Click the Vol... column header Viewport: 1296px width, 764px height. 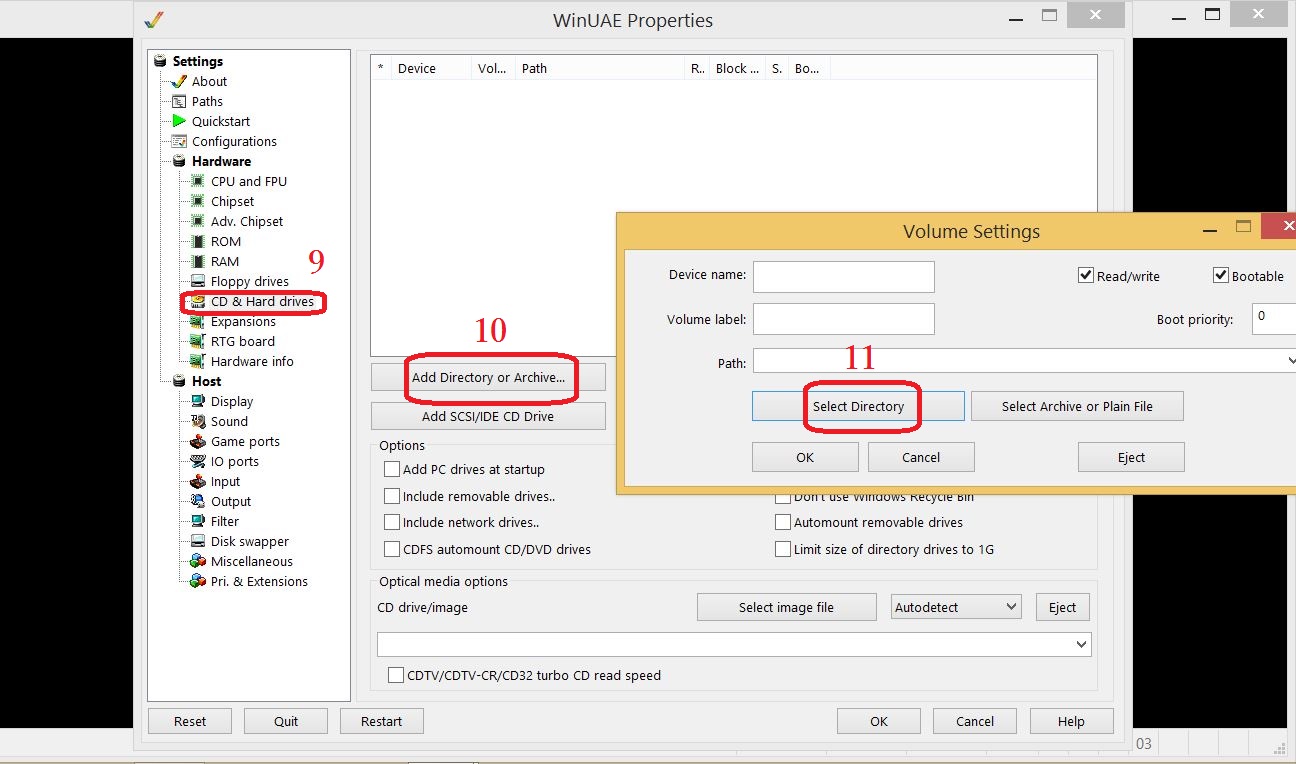[x=493, y=68]
